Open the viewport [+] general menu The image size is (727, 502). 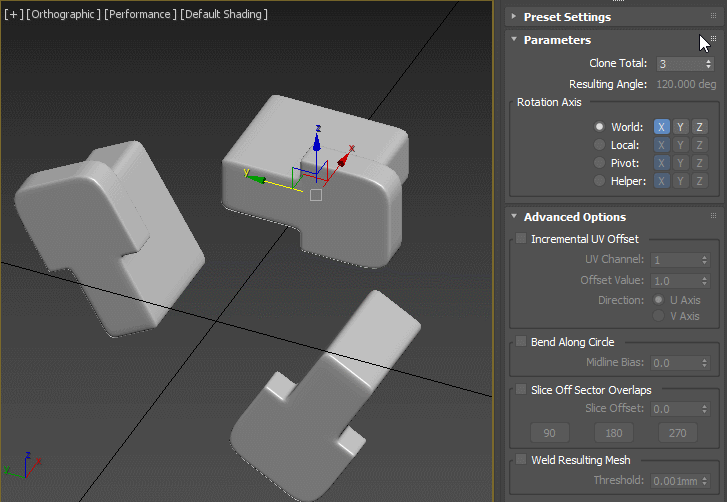tap(14, 14)
